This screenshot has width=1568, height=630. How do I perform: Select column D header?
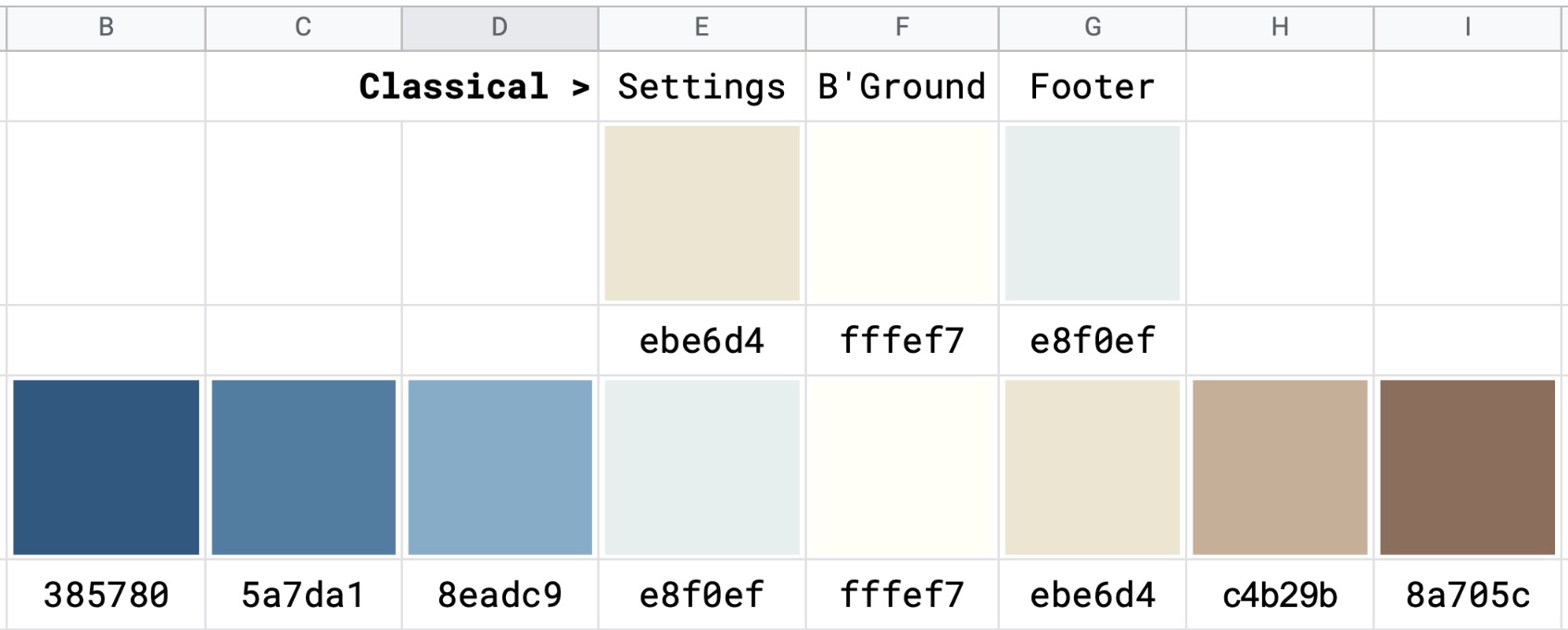tap(499, 28)
